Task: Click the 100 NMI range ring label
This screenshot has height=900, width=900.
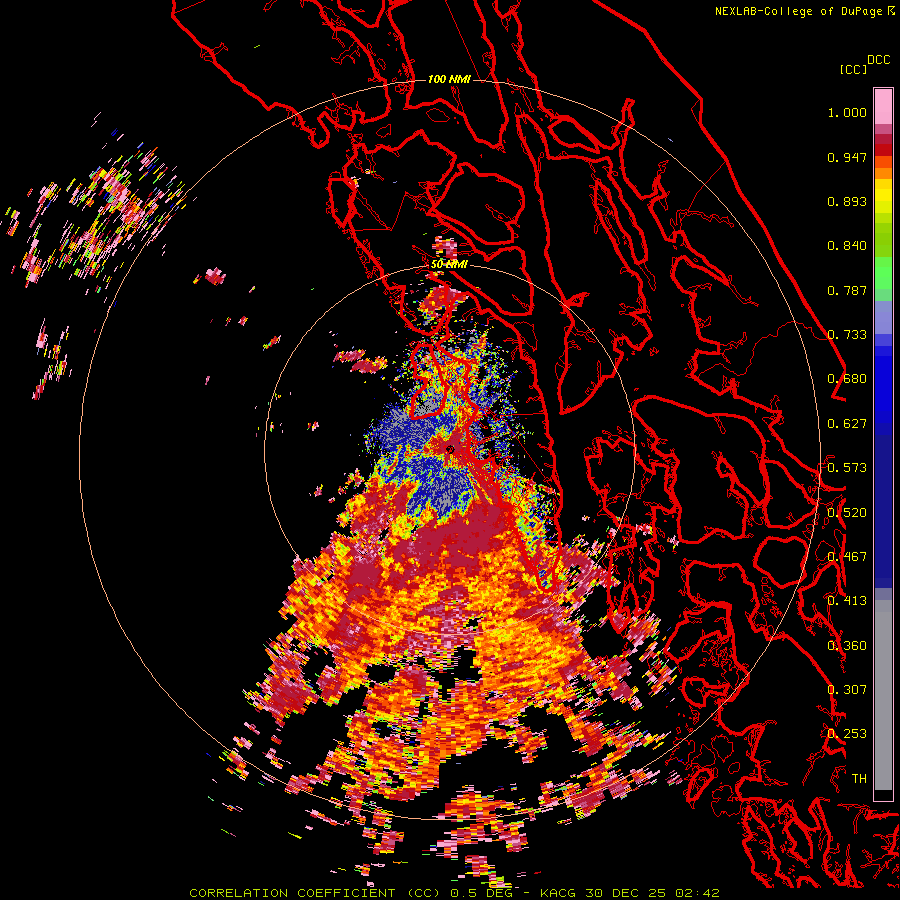Action: (449, 79)
